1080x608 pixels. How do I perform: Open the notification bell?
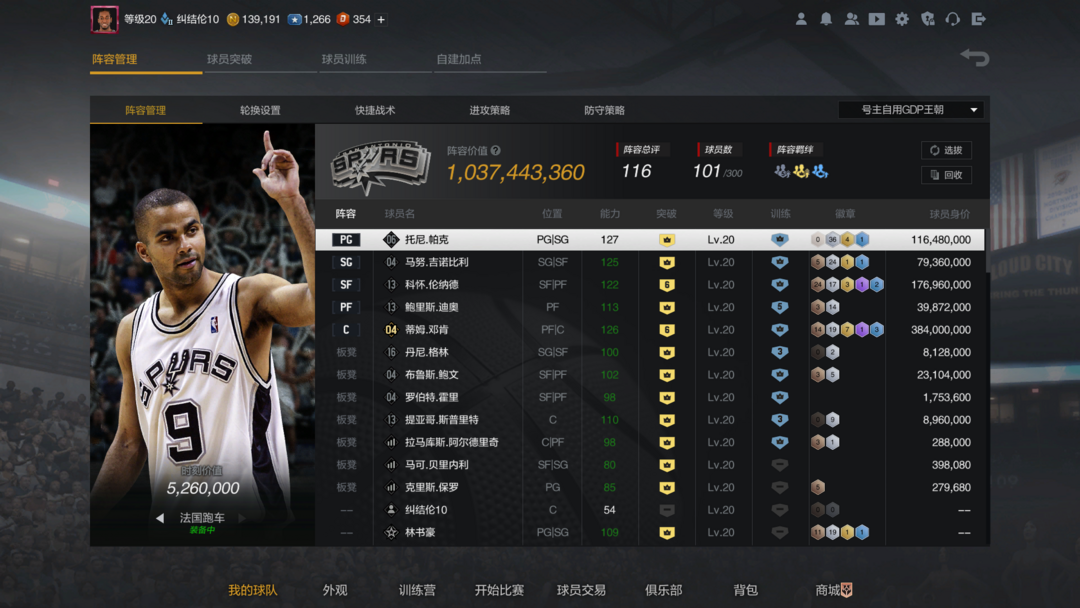coord(826,19)
